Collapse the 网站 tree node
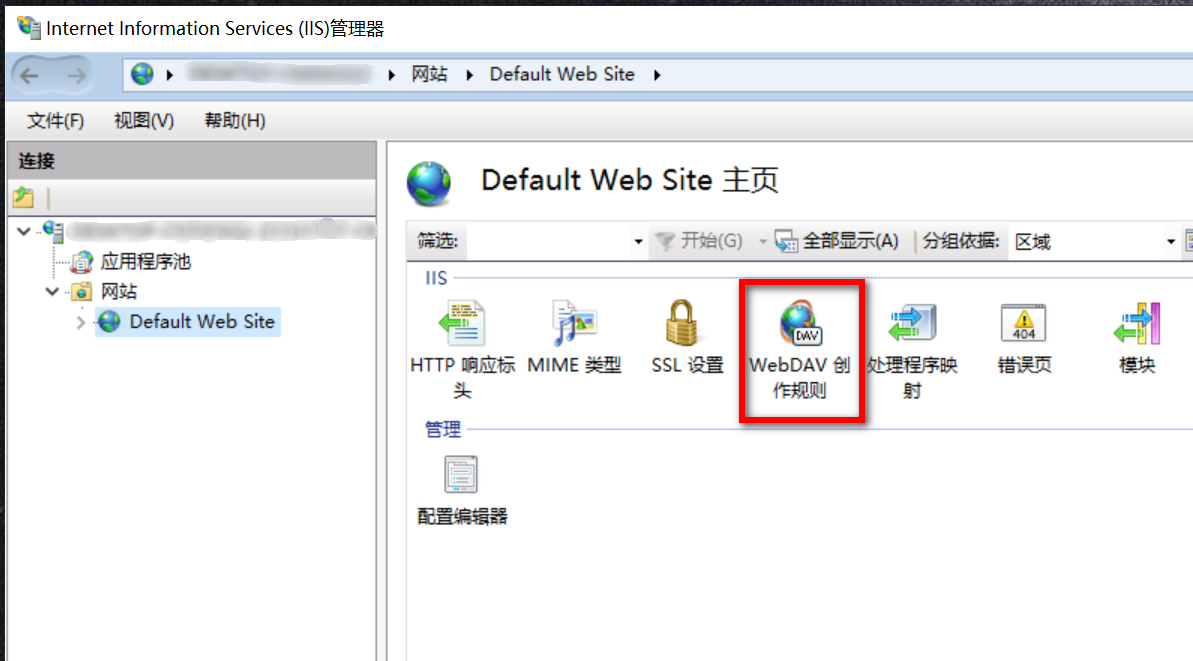 pos(52,291)
